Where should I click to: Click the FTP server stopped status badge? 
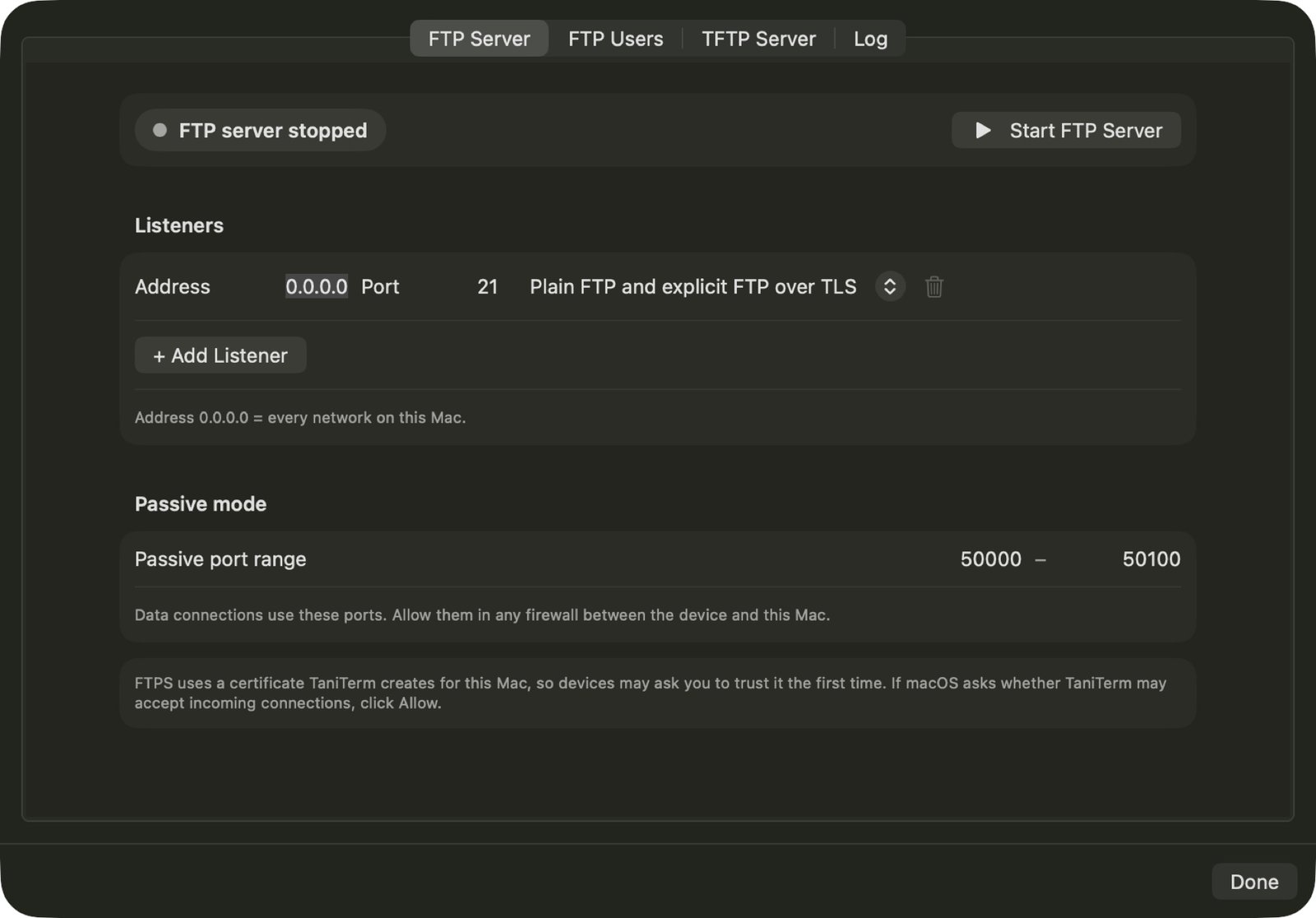pyautogui.click(x=261, y=130)
